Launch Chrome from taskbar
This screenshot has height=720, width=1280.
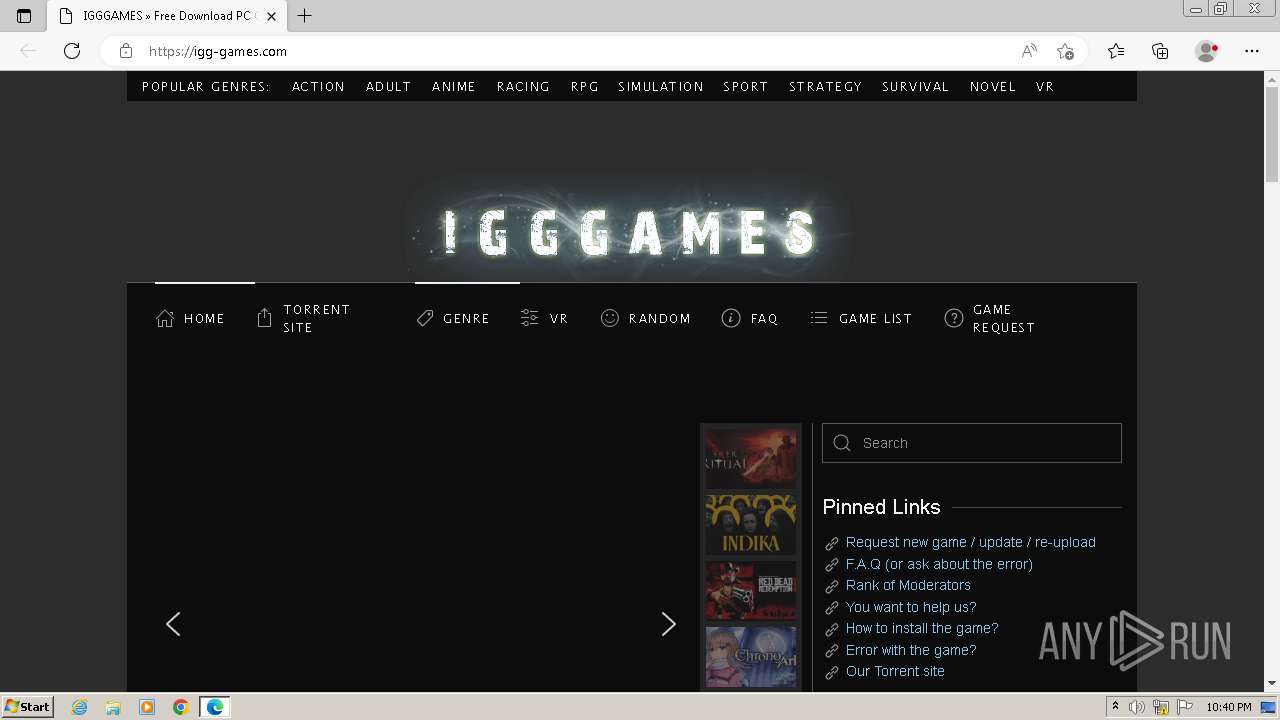[181, 707]
